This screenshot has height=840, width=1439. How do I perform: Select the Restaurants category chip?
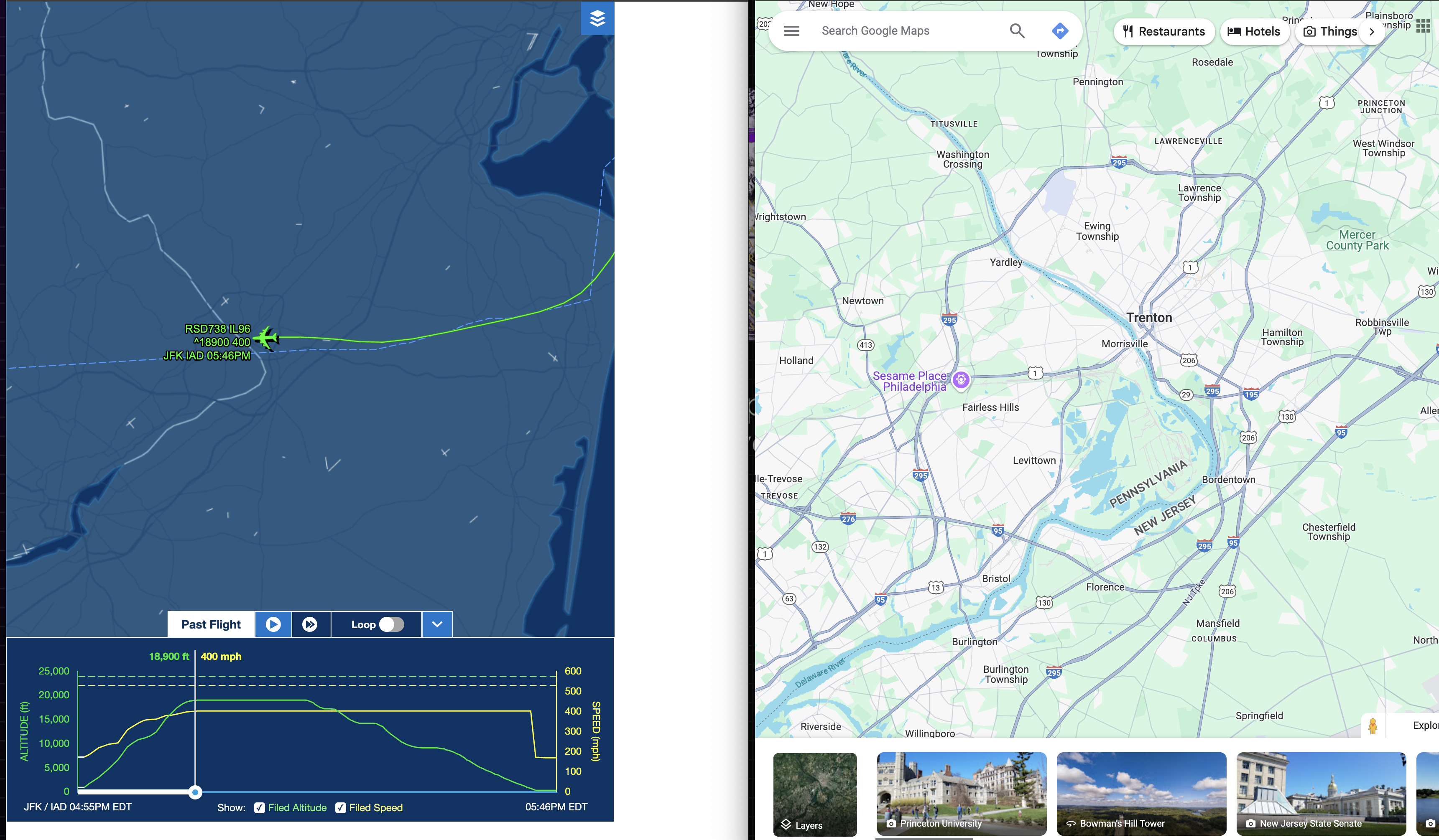1164,31
